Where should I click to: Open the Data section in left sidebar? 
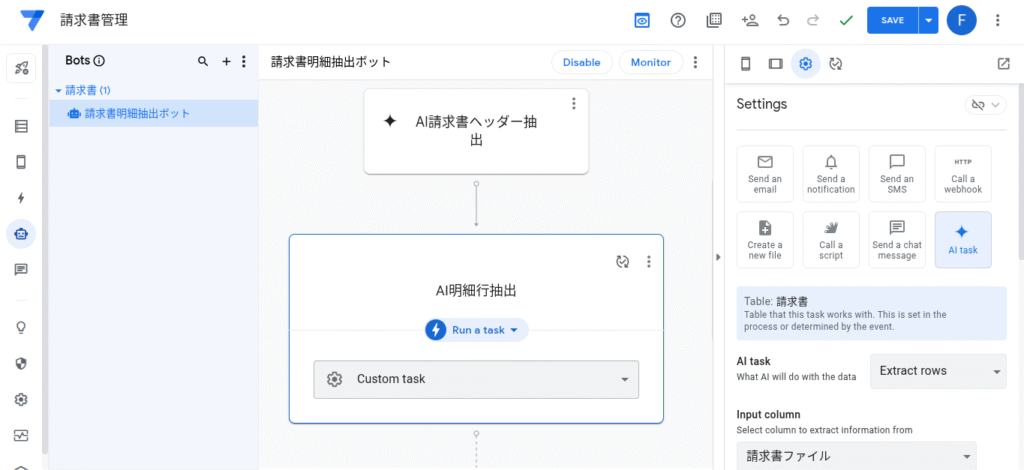point(21,126)
